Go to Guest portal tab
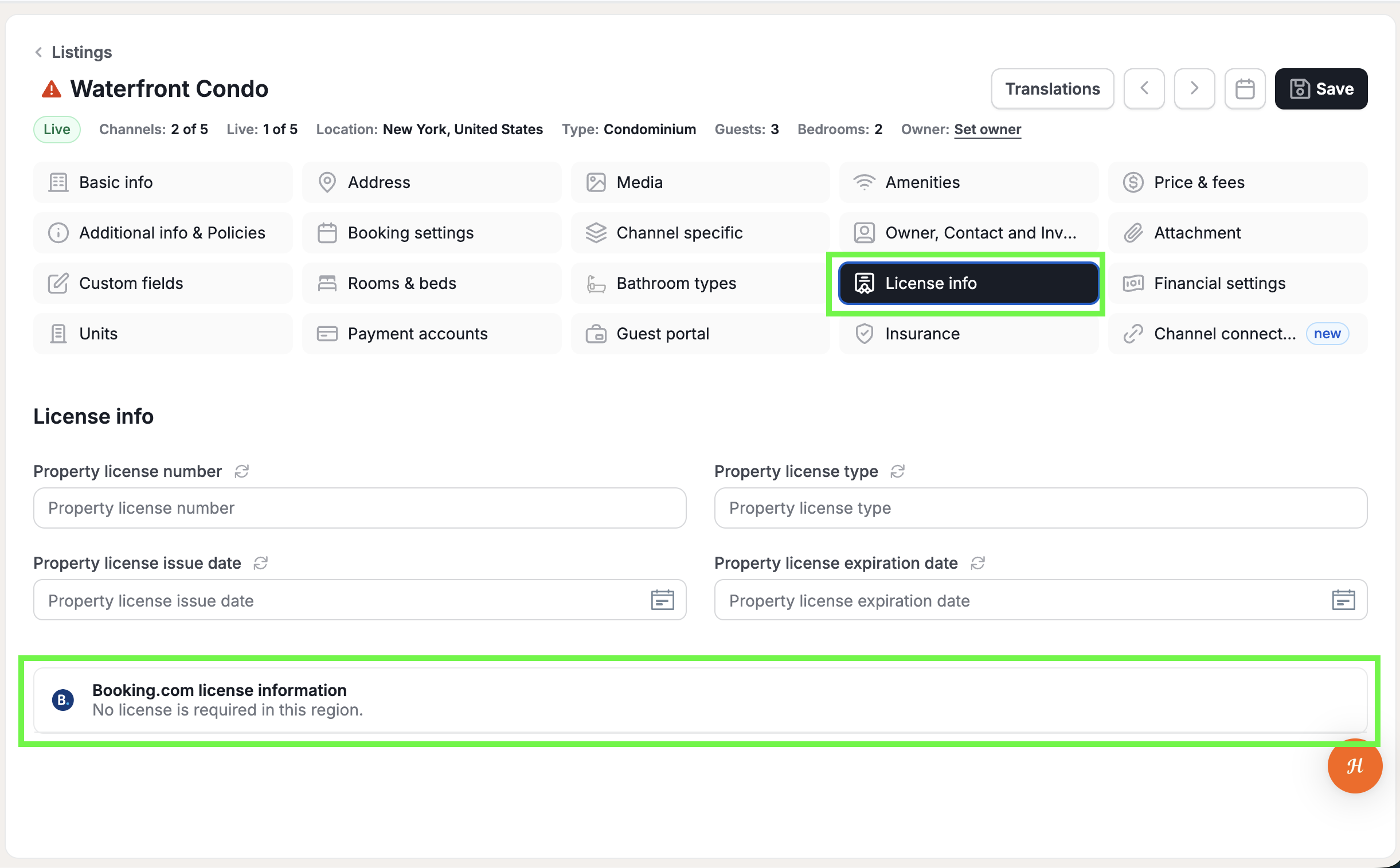The height and width of the screenshot is (868, 1400). 701,334
